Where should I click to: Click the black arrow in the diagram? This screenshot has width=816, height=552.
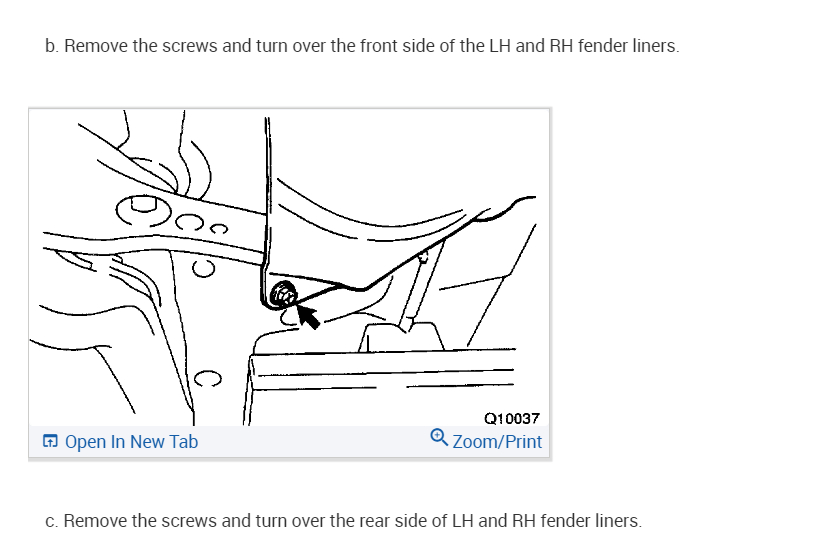307,315
